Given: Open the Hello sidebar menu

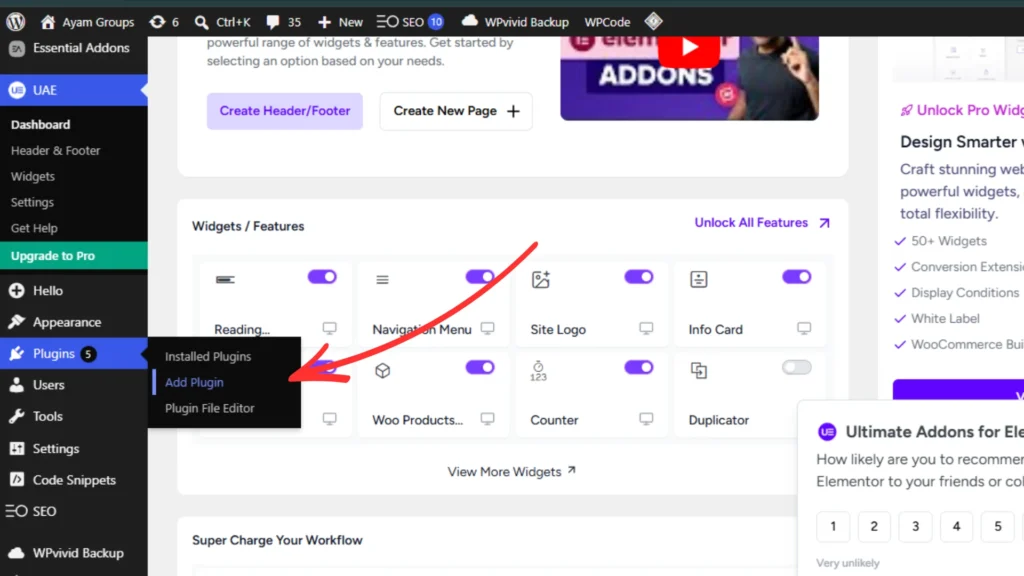Looking at the screenshot, I should [74, 291].
